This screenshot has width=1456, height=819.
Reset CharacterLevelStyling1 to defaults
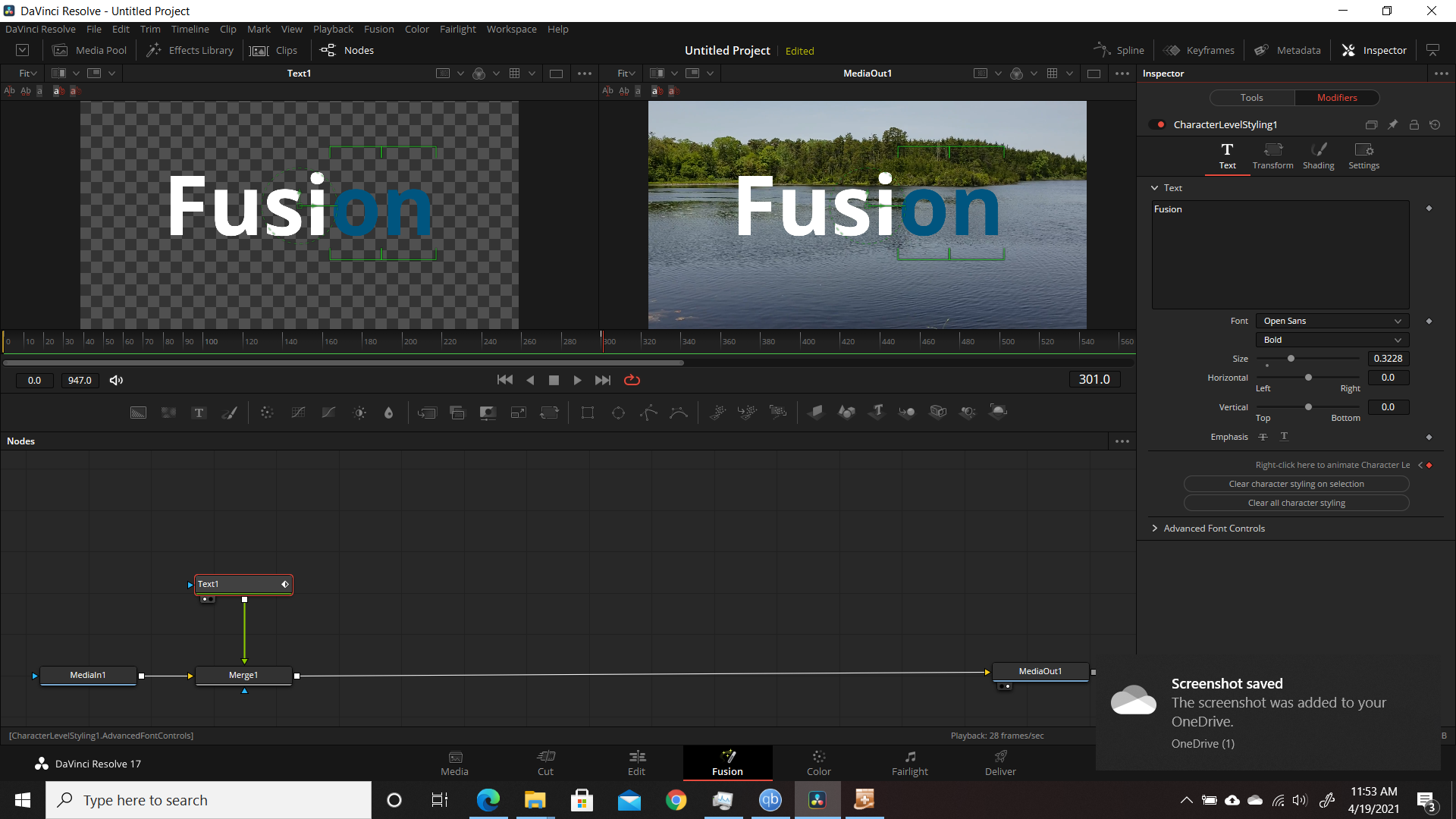pyautogui.click(x=1435, y=124)
